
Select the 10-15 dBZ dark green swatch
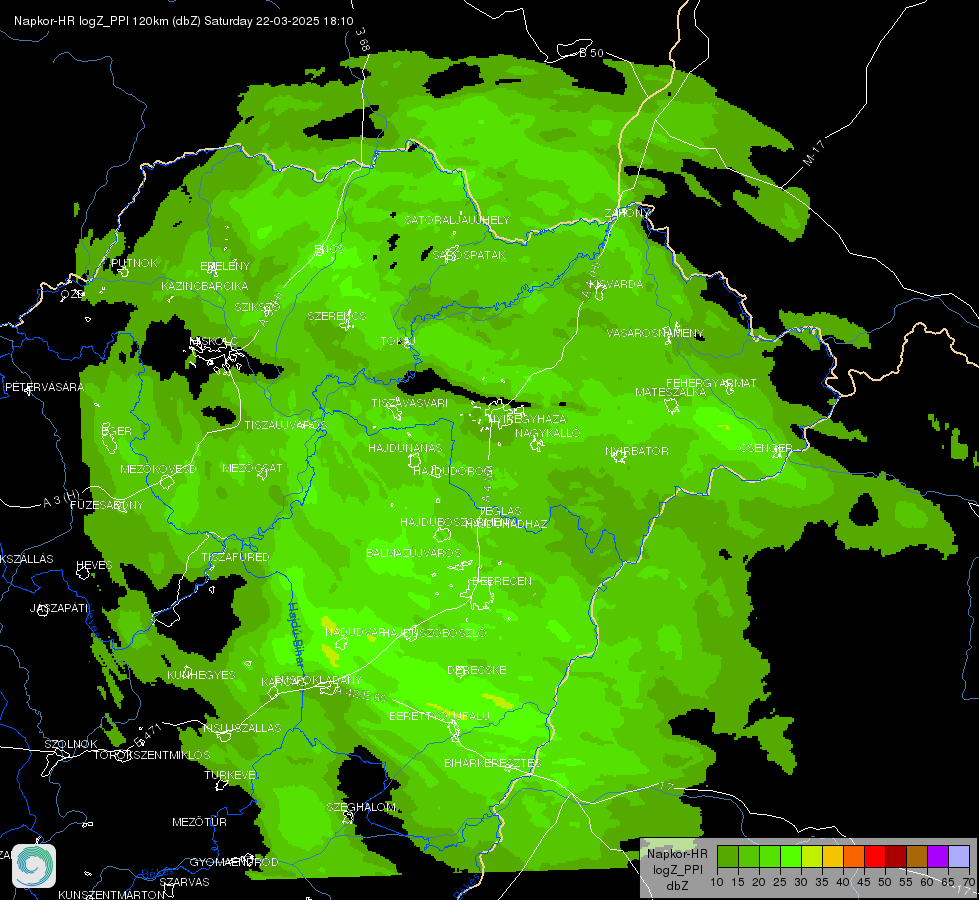tap(727, 857)
